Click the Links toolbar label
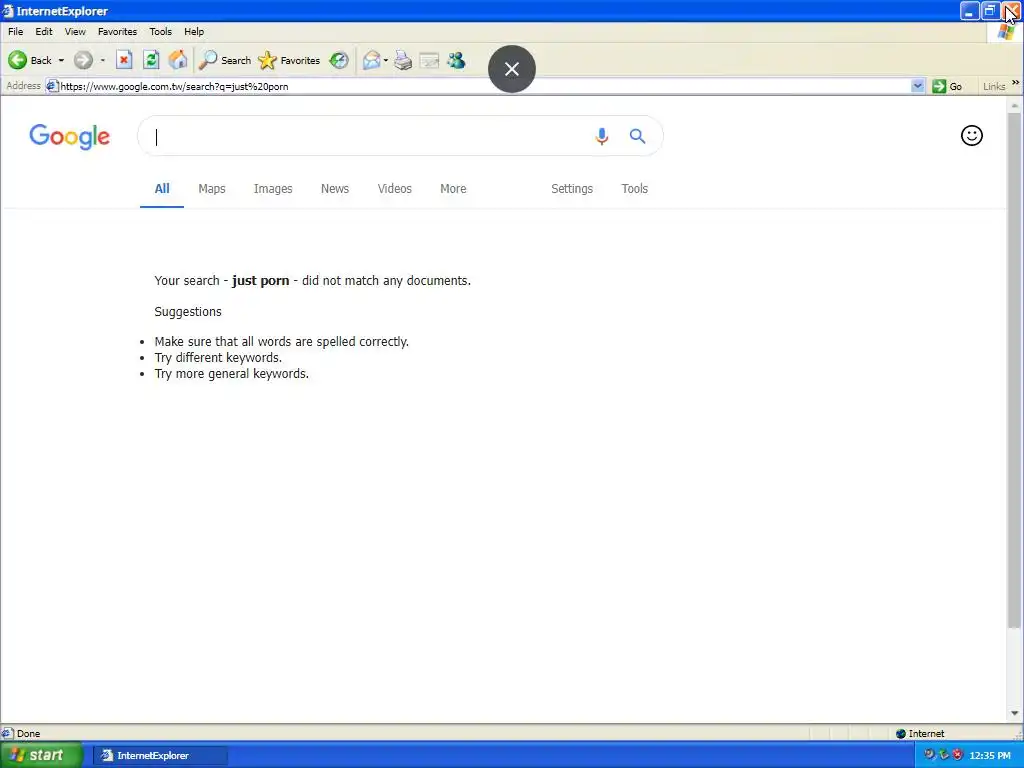Image resolution: width=1024 pixels, height=768 pixels. 994,86
